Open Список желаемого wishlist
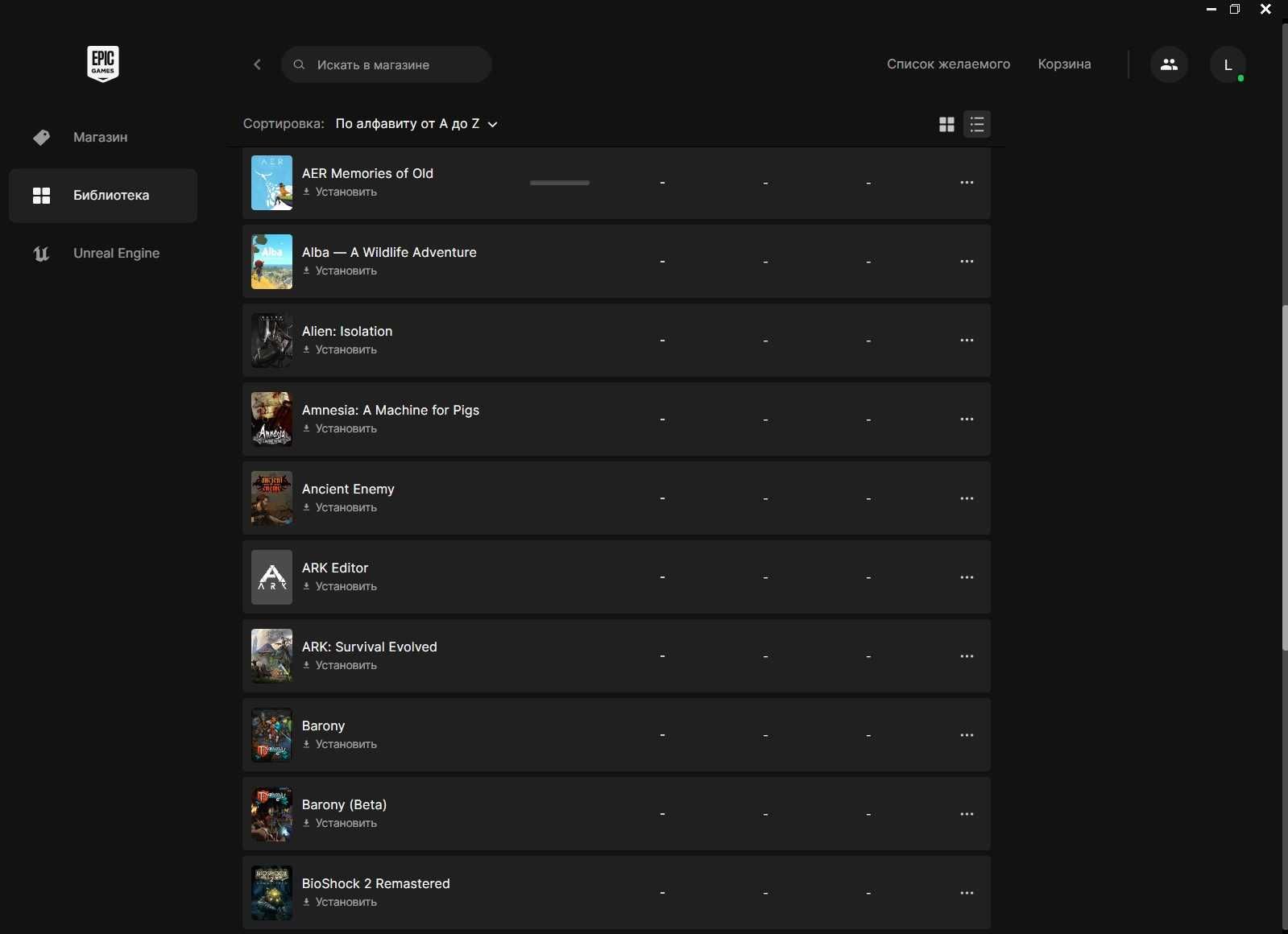Viewport: 1288px width, 934px height. [948, 64]
